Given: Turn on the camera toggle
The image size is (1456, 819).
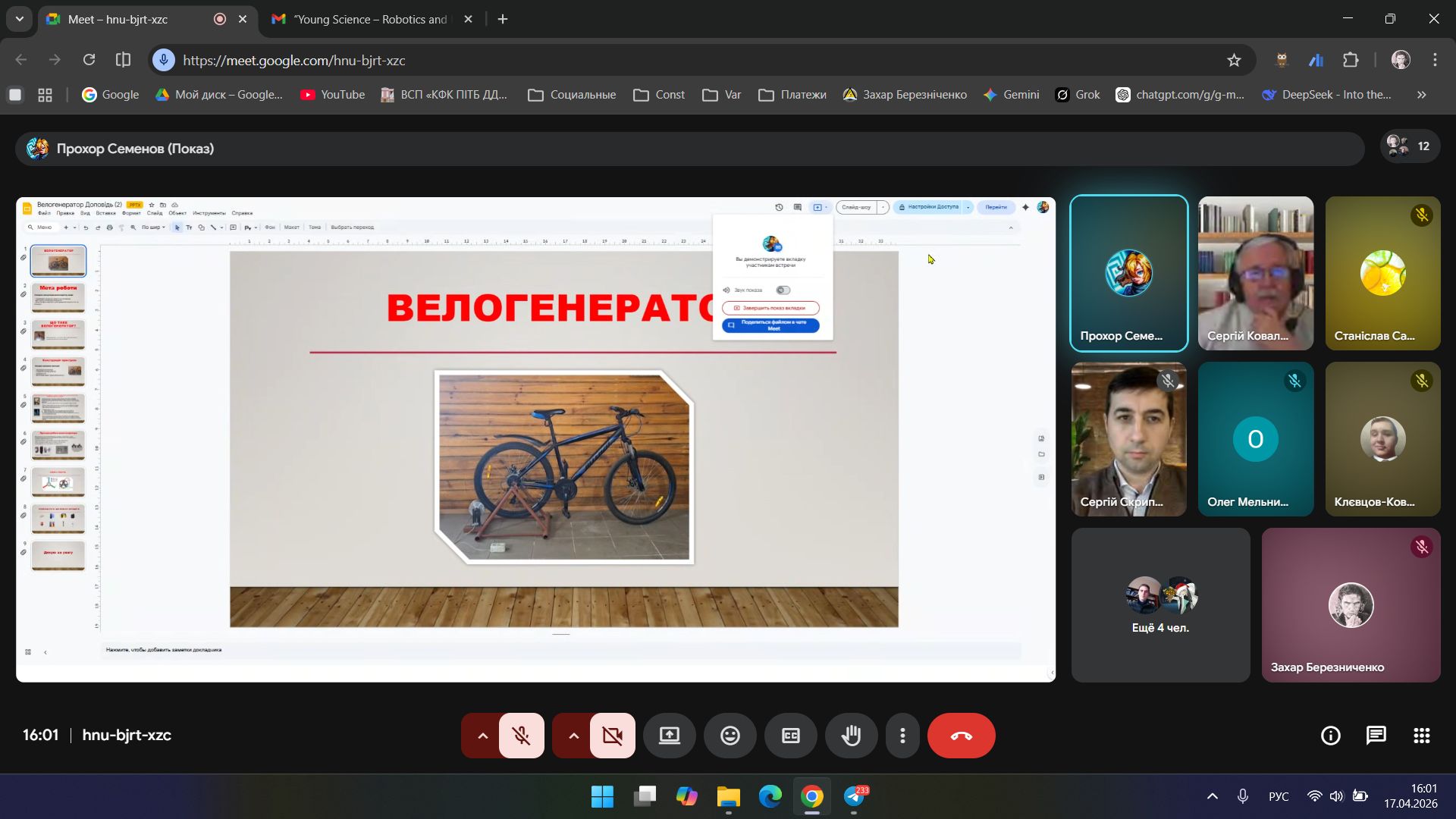Looking at the screenshot, I should tap(612, 736).
